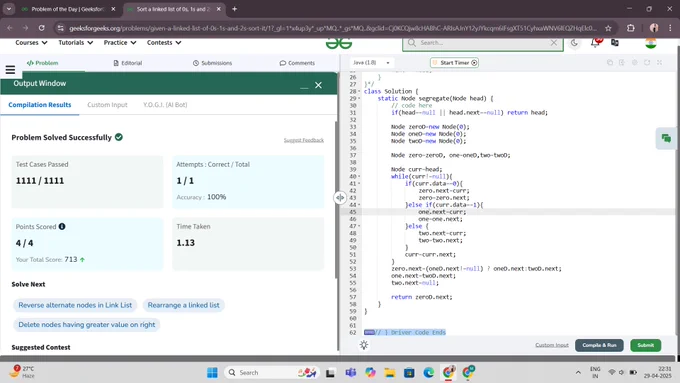Click code line 45 one.next=curr

tap(442, 212)
